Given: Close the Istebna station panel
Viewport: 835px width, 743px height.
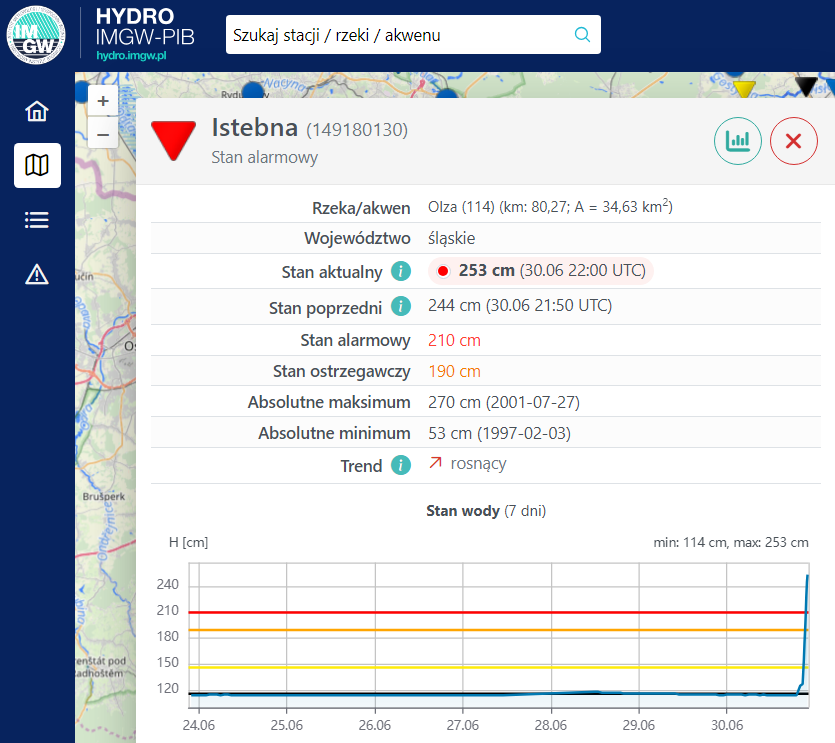Looking at the screenshot, I should point(793,141).
